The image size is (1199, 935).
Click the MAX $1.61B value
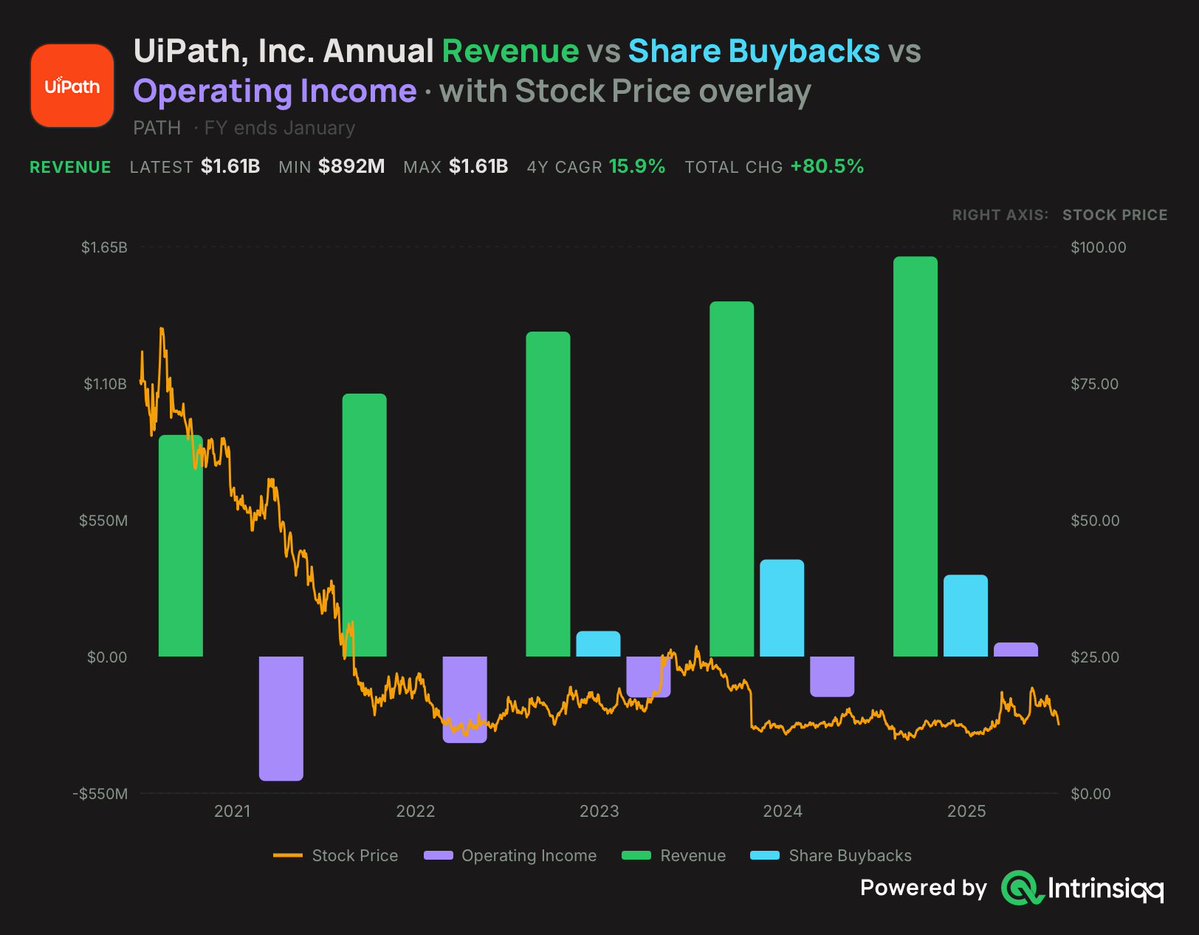coord(478,167)
